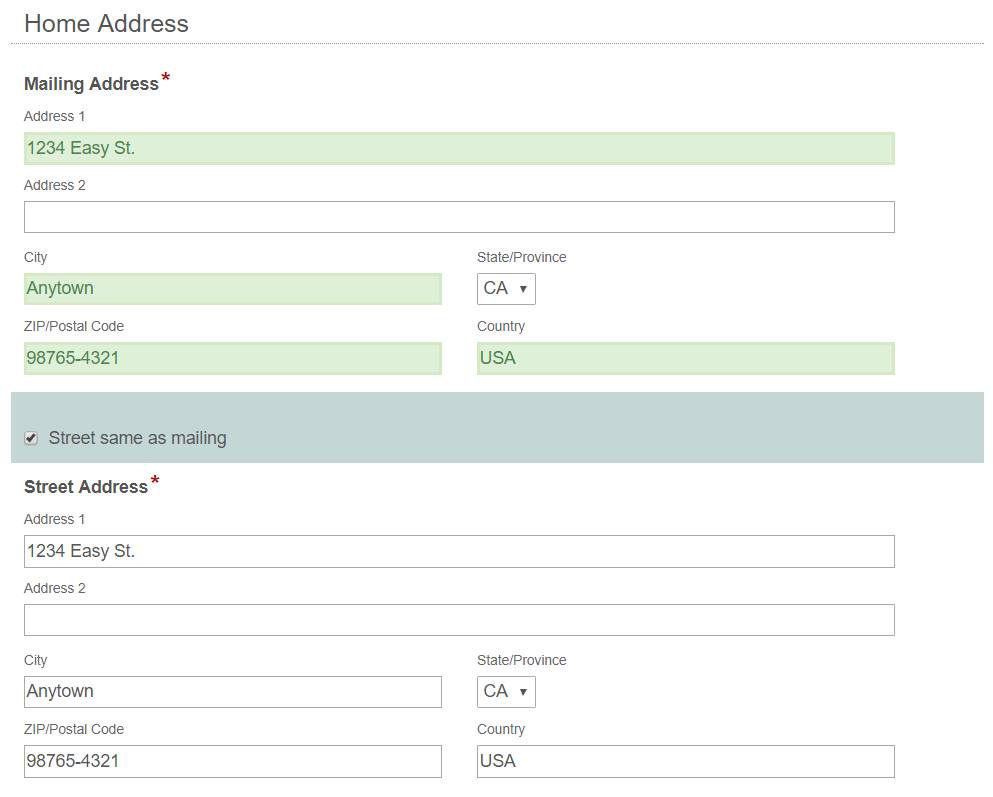Click the Mailing Address 1 input field
This screenshot has width=993, height=797.
[459, 149]
